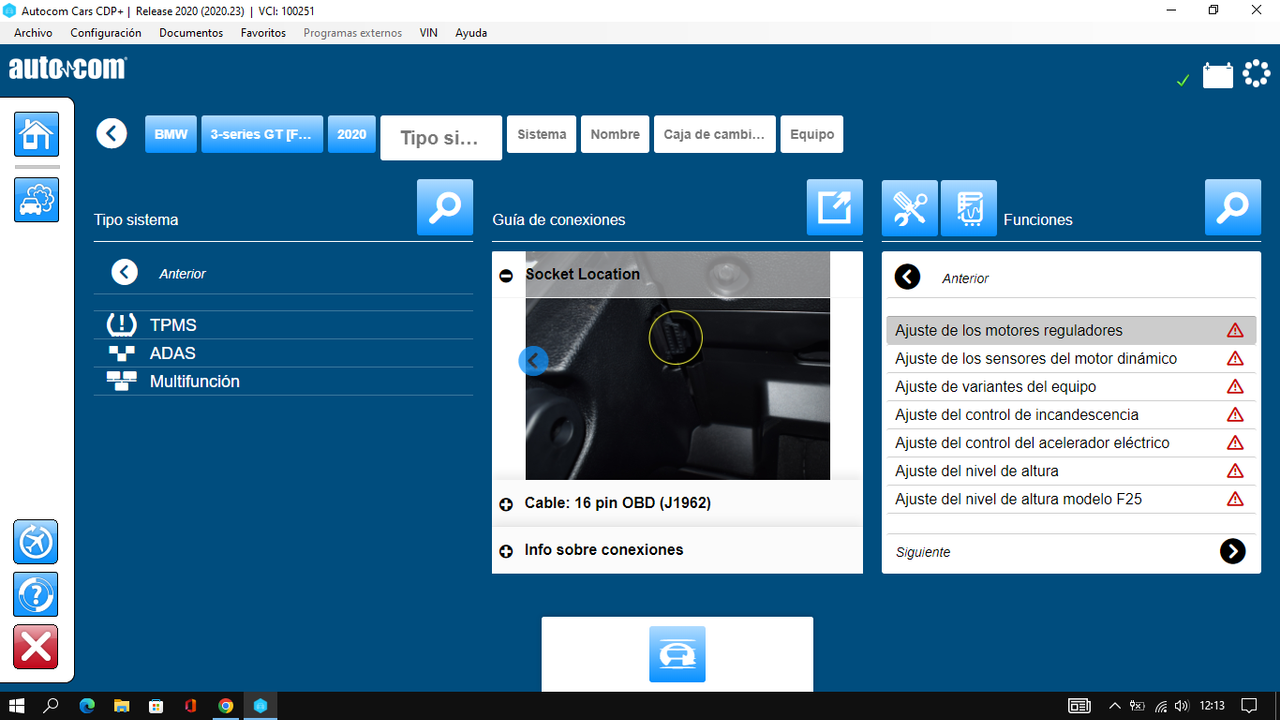Click the Autocom logo
The height and width of the screenshot is (720, 1280).
(68, 68)
